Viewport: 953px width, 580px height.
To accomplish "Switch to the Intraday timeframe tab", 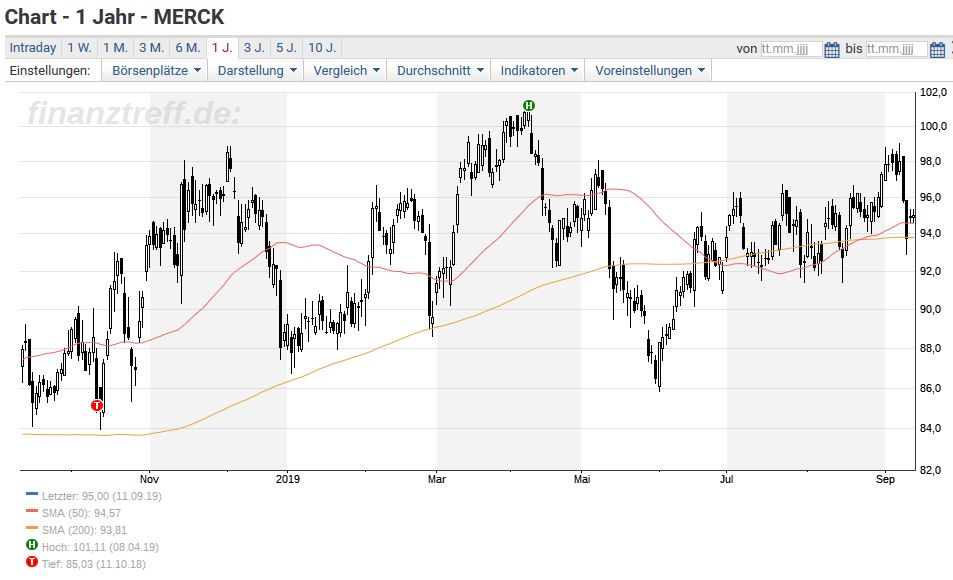I will coord(33,47).
